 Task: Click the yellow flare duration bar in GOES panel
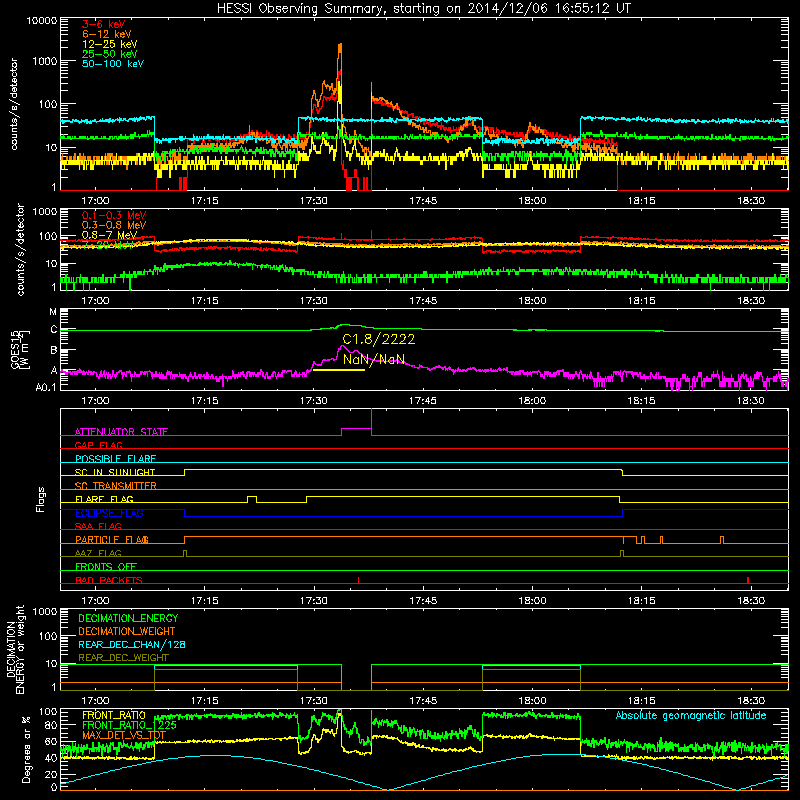[x=339, y=369]
